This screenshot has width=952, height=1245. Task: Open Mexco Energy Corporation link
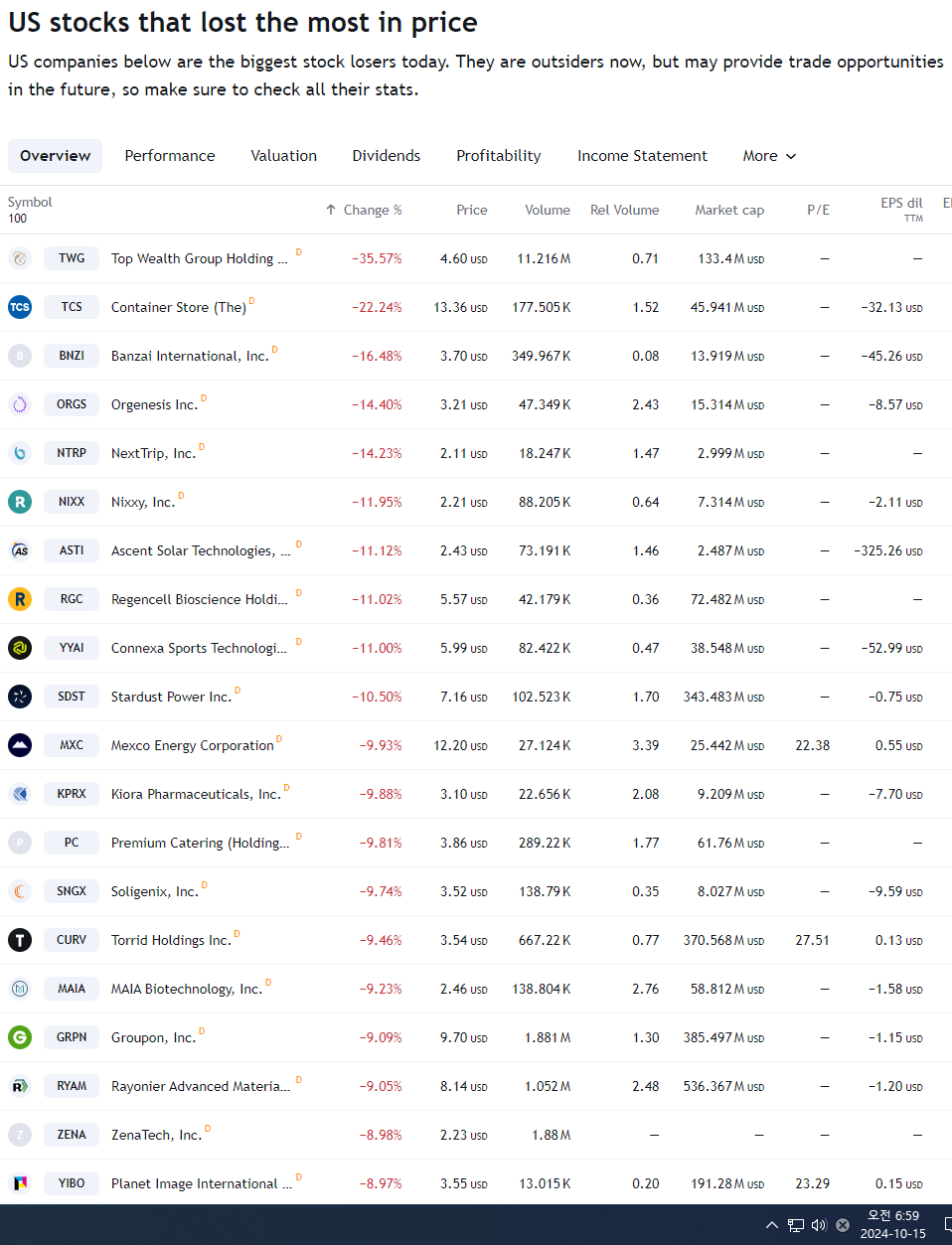click(193, 745)
